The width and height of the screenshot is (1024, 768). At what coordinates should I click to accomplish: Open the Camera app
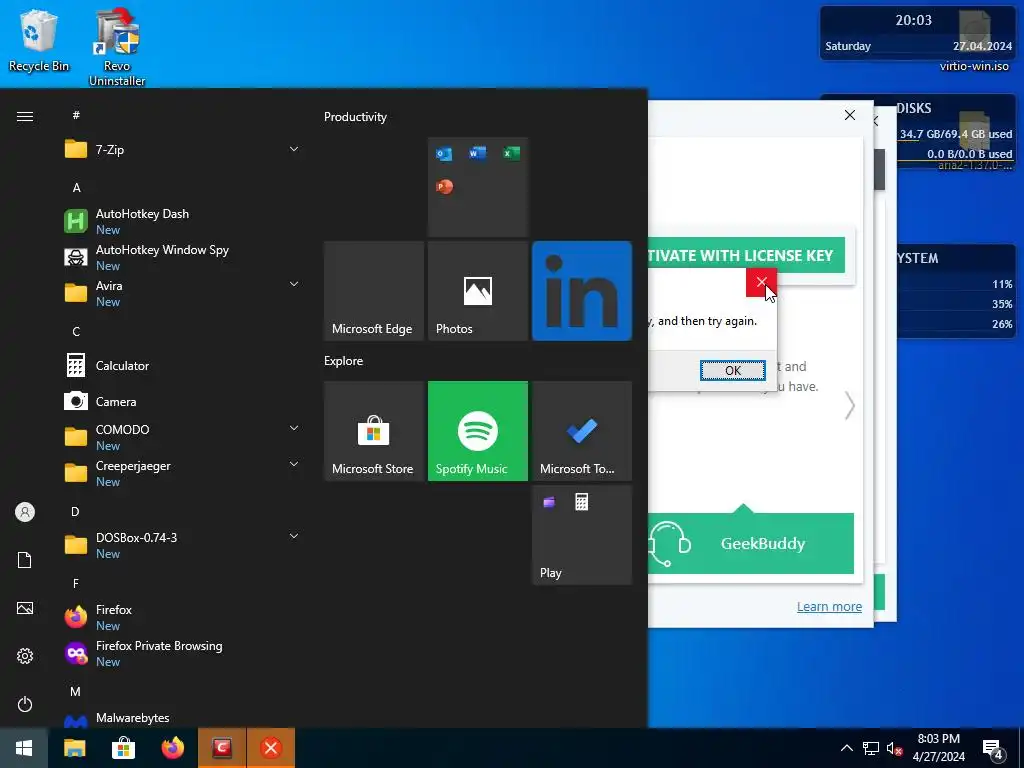pyautogui.click(x=182, y=402)
